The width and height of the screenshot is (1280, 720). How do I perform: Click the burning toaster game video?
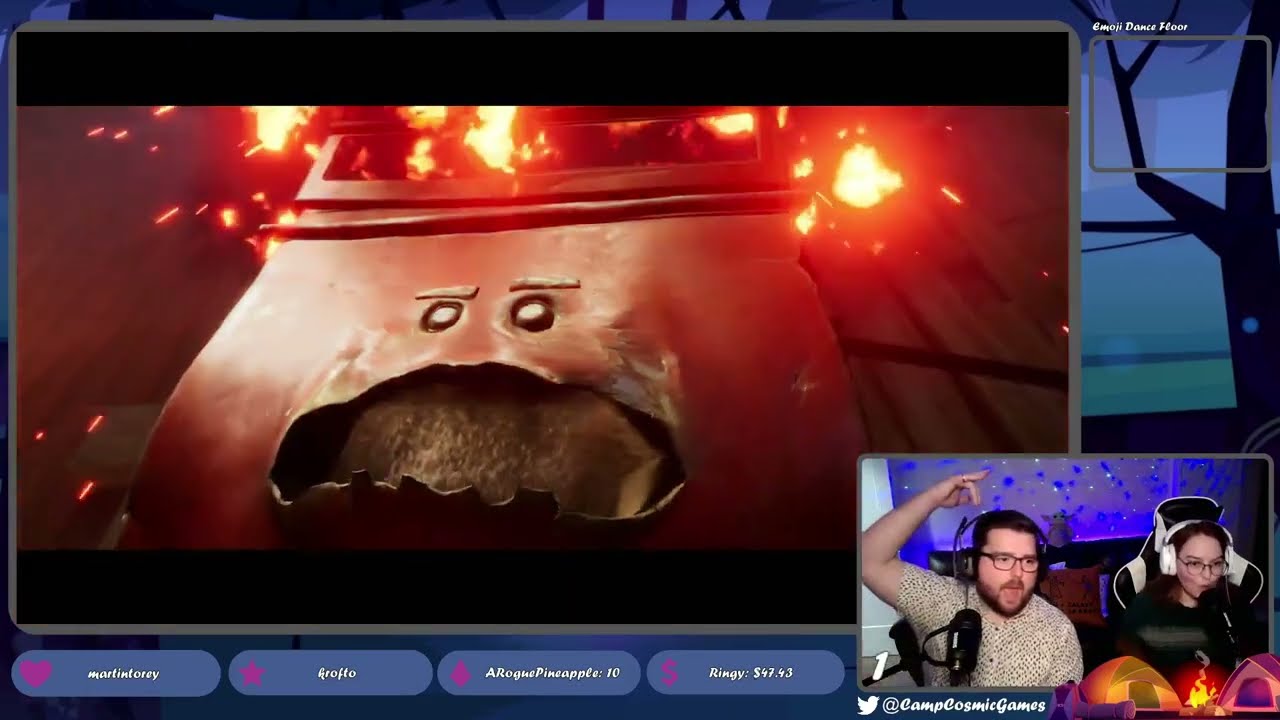point(542,328)
